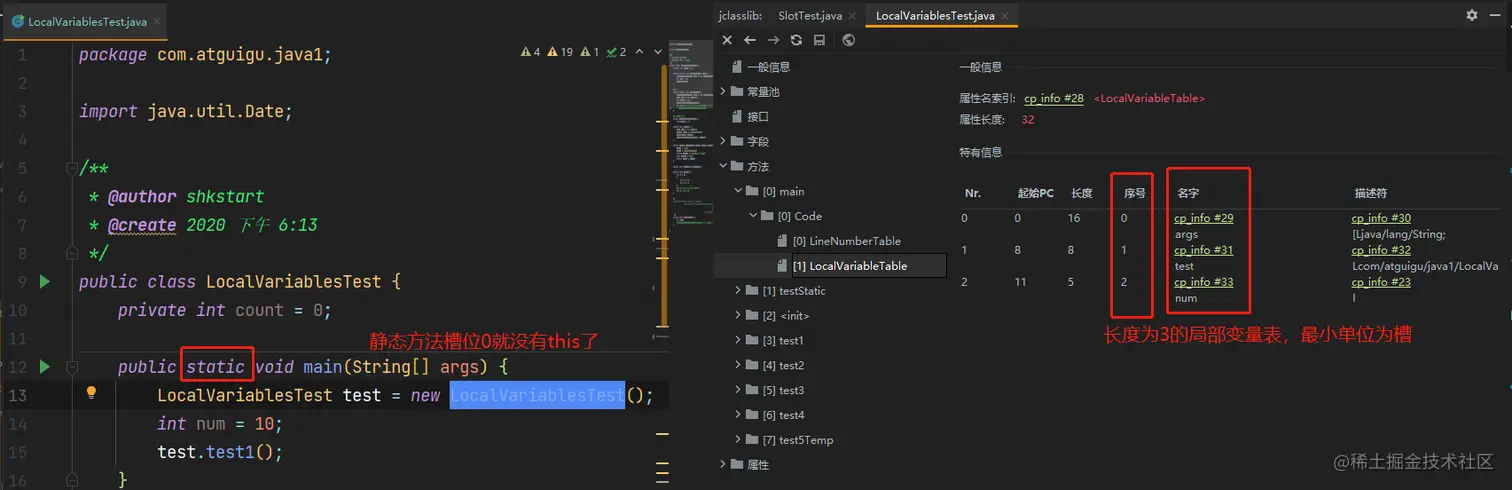1512x490 pixels.
Task: Expand the [2] <init> method node
Action: [x=738, y=316]
